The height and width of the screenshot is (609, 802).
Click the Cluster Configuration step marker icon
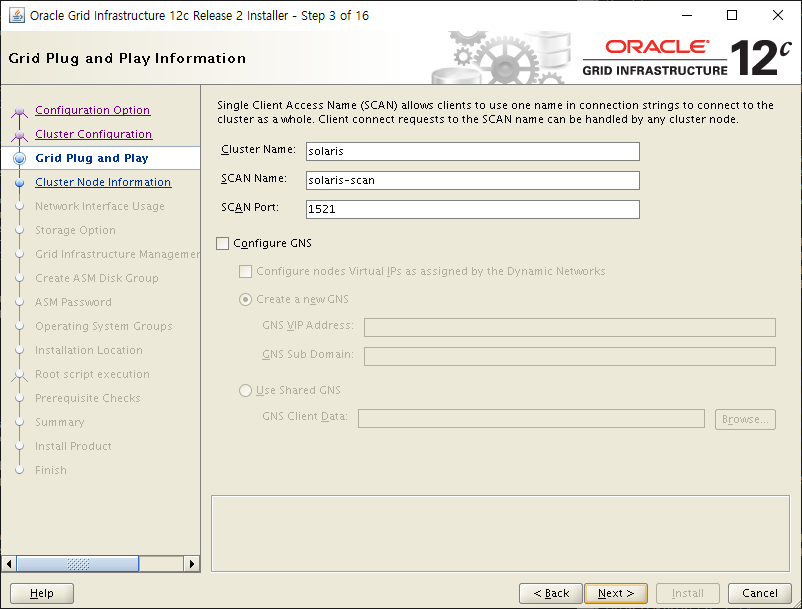[19, 135]
